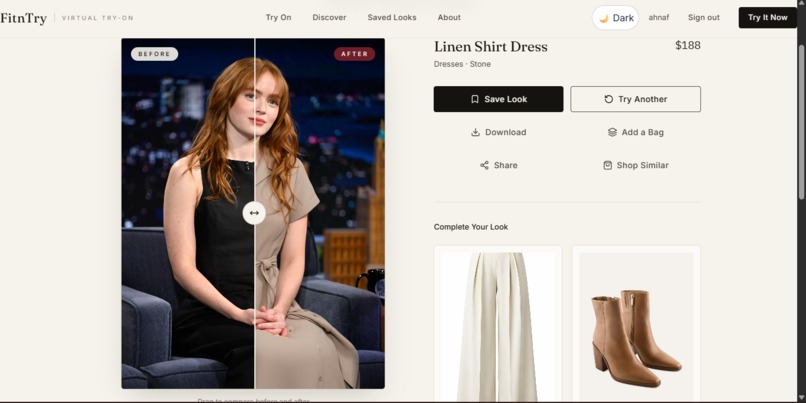Click Sign out
The image size is (806, 403).
pyautogui.click(x=704, y=17)
